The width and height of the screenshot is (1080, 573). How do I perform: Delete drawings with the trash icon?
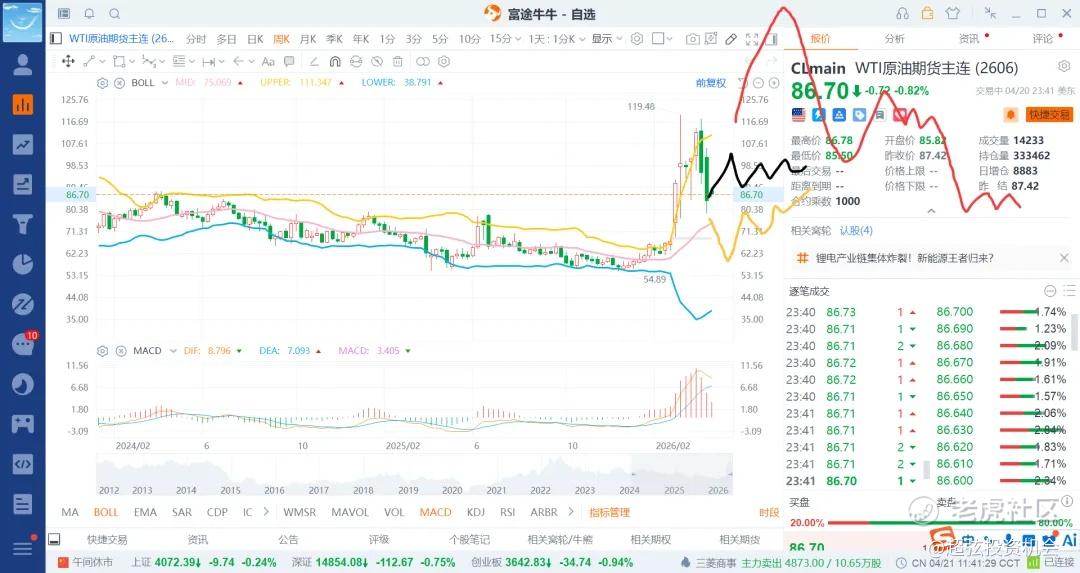click(397, 61)
